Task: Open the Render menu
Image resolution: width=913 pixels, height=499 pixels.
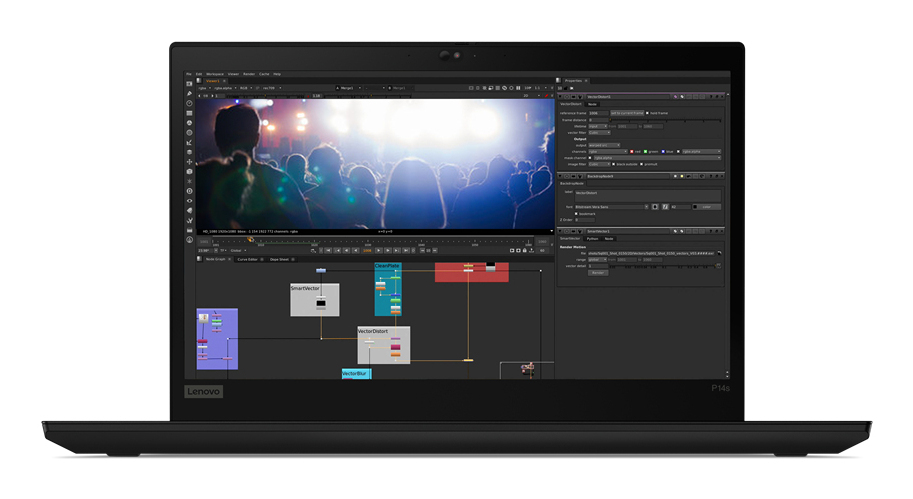Action: 249,74
